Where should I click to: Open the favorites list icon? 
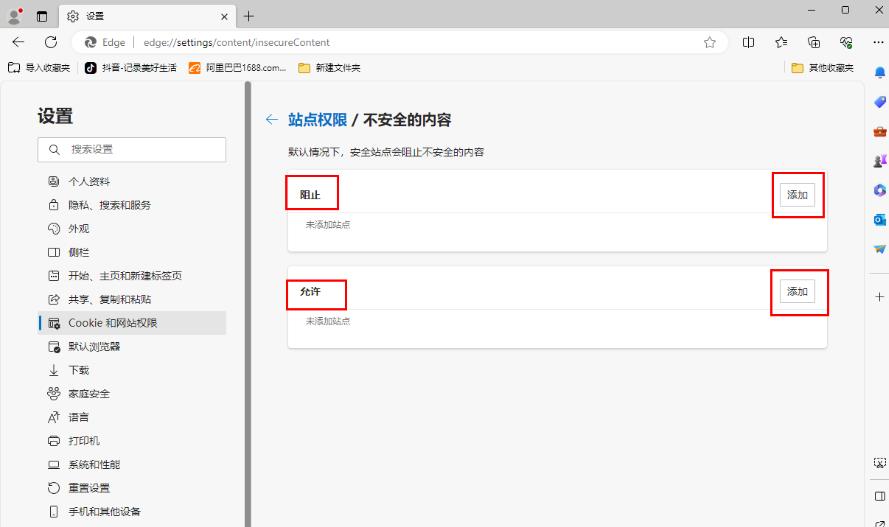tap(781, 42)
